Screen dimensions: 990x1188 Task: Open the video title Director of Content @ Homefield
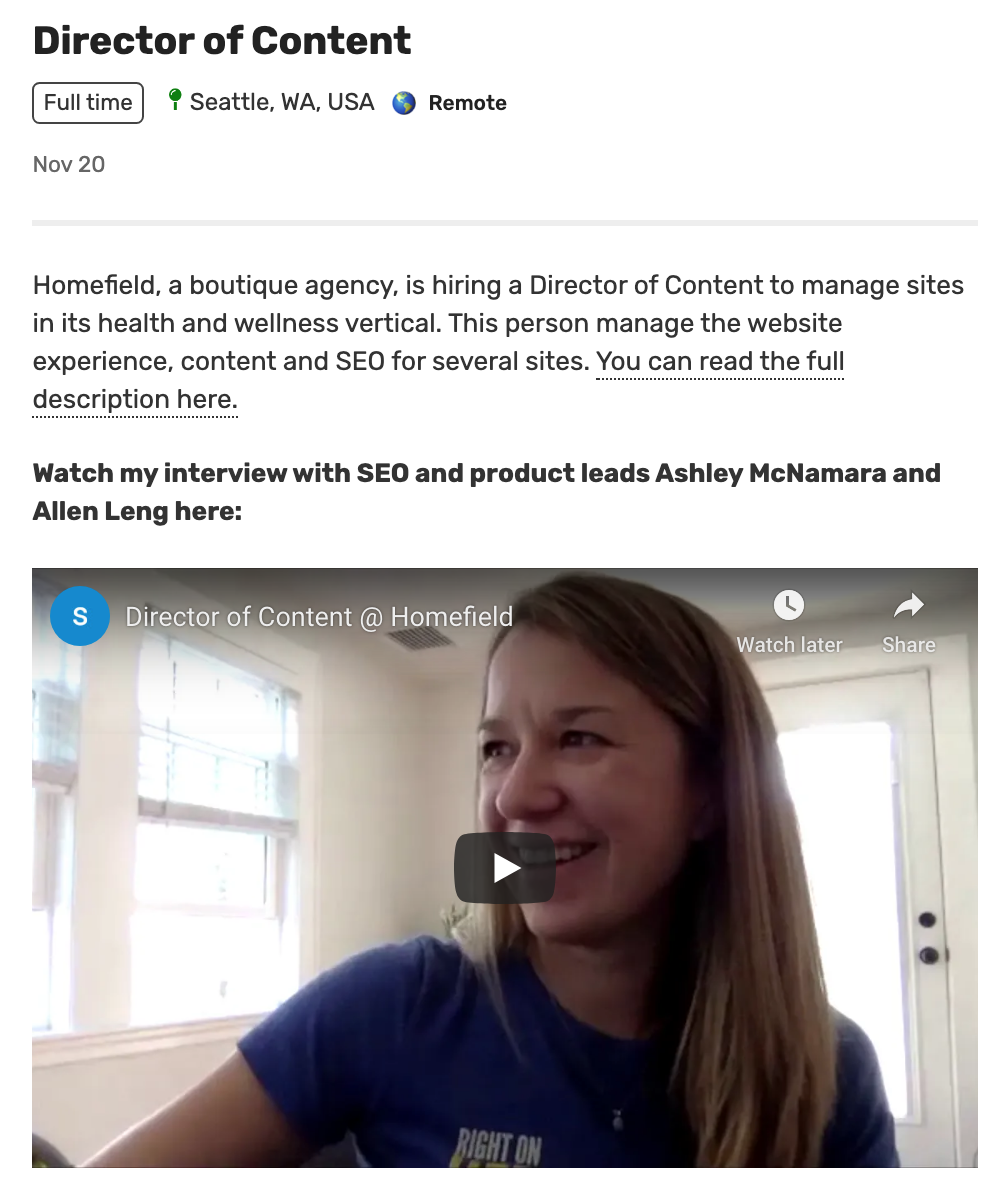pyautogui.click(x=319, y=617)
